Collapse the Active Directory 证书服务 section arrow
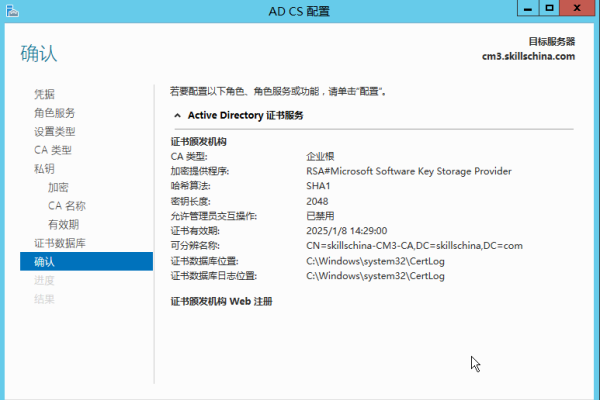 tap(177, 116)
